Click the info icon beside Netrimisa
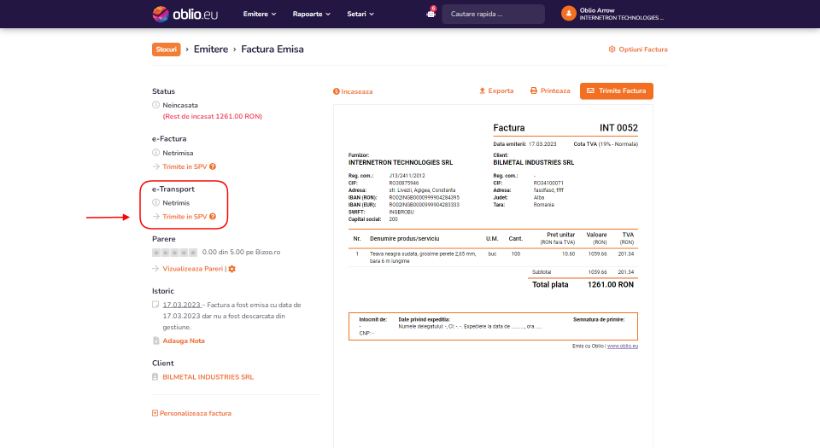Image resolution: width=820 pixels, height=448 pixels. coord(156,153)
